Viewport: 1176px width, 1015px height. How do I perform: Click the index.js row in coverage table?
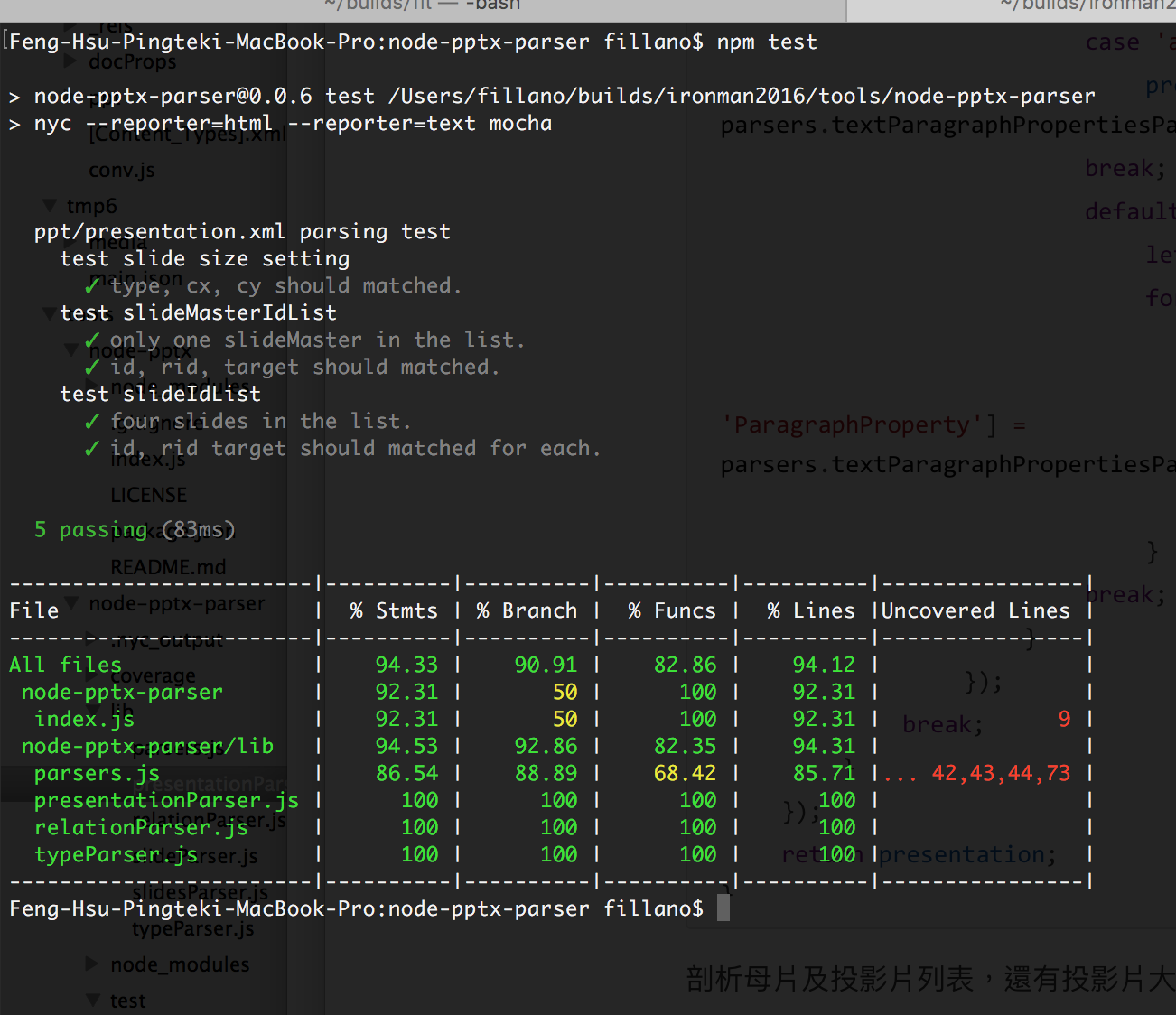549,719
